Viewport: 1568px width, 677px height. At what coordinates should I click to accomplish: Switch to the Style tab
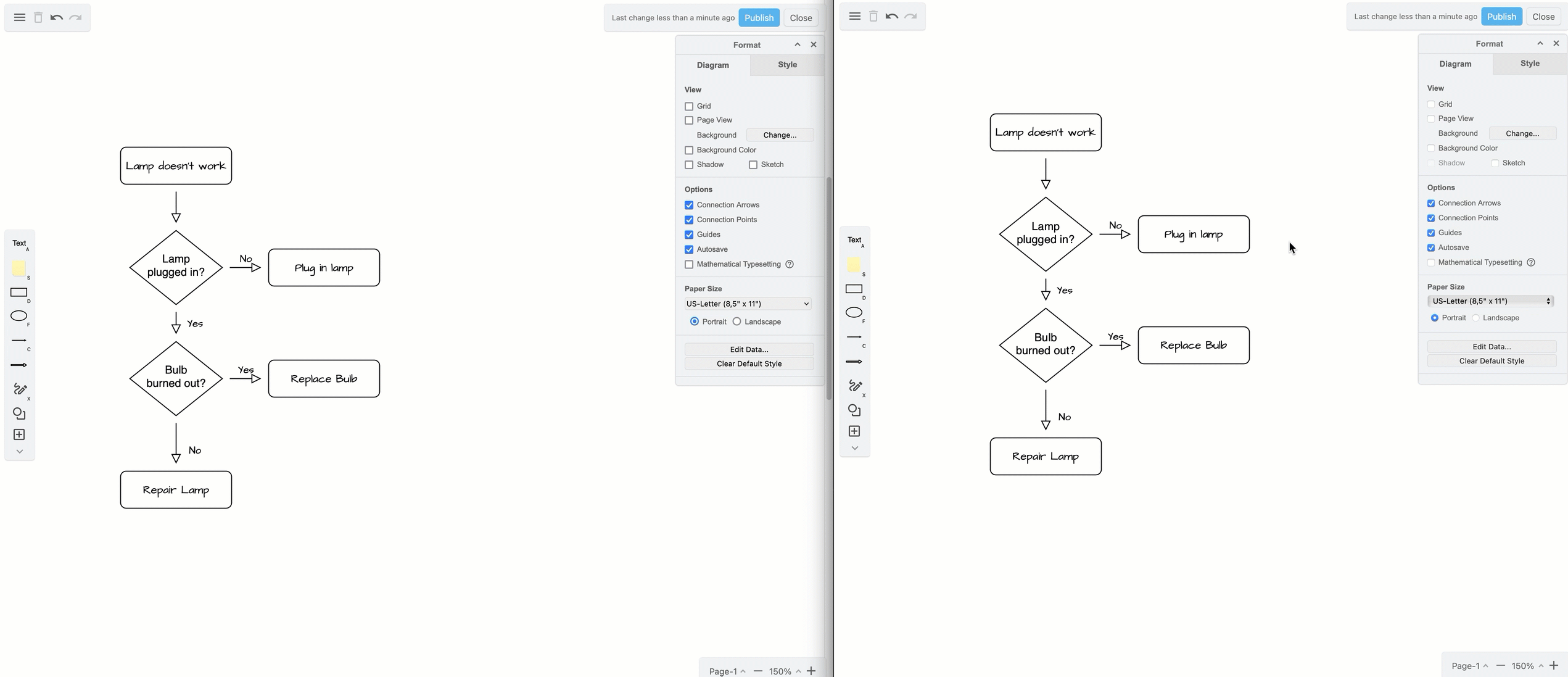coord(786,65)
